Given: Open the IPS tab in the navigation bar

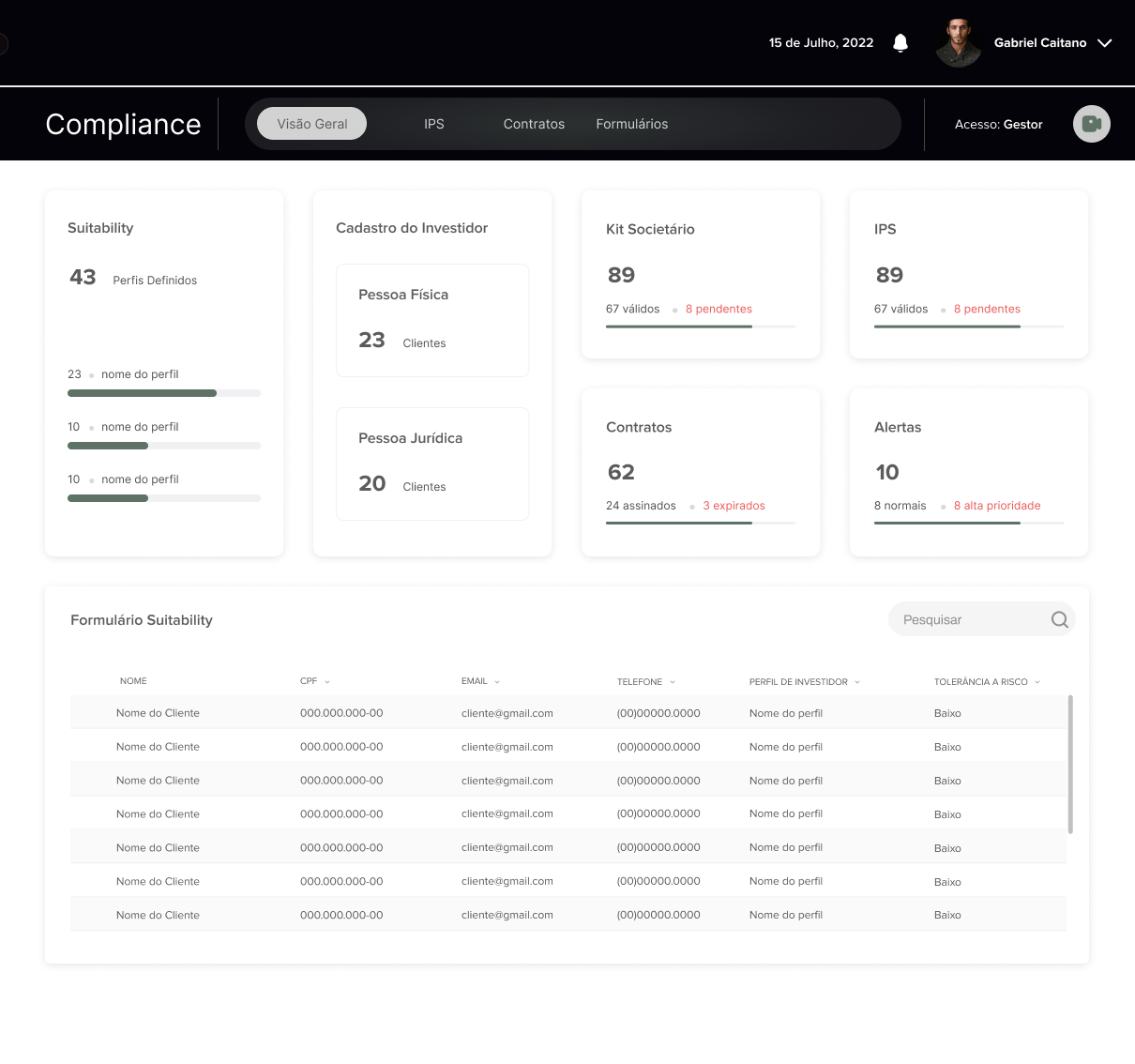Looking at the screenshot, I should pyautogui.click(x=433, y=124).
